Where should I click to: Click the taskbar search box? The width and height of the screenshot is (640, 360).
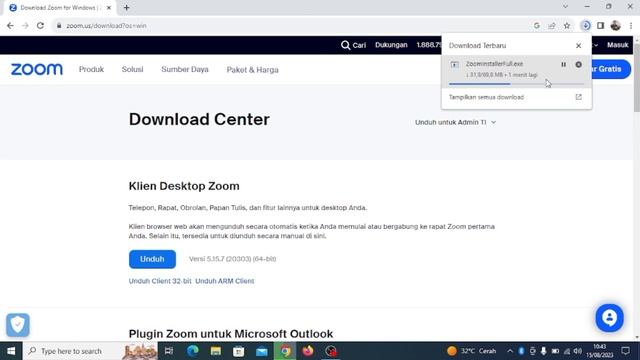90,351
